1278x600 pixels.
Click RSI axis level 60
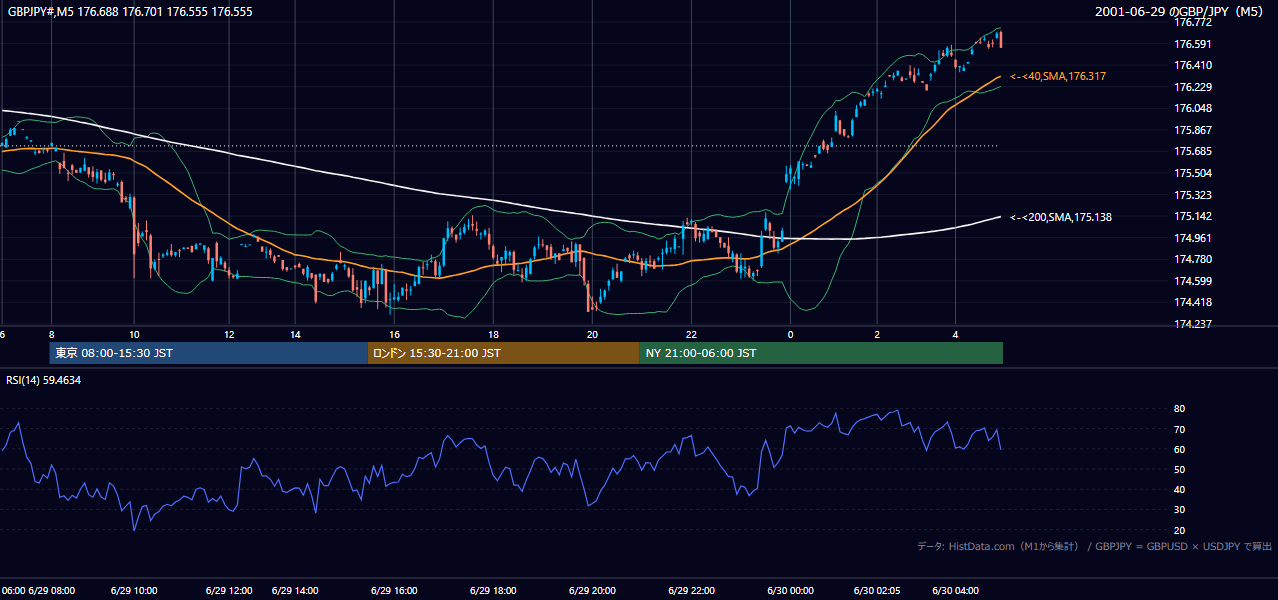coord(1180,449)
